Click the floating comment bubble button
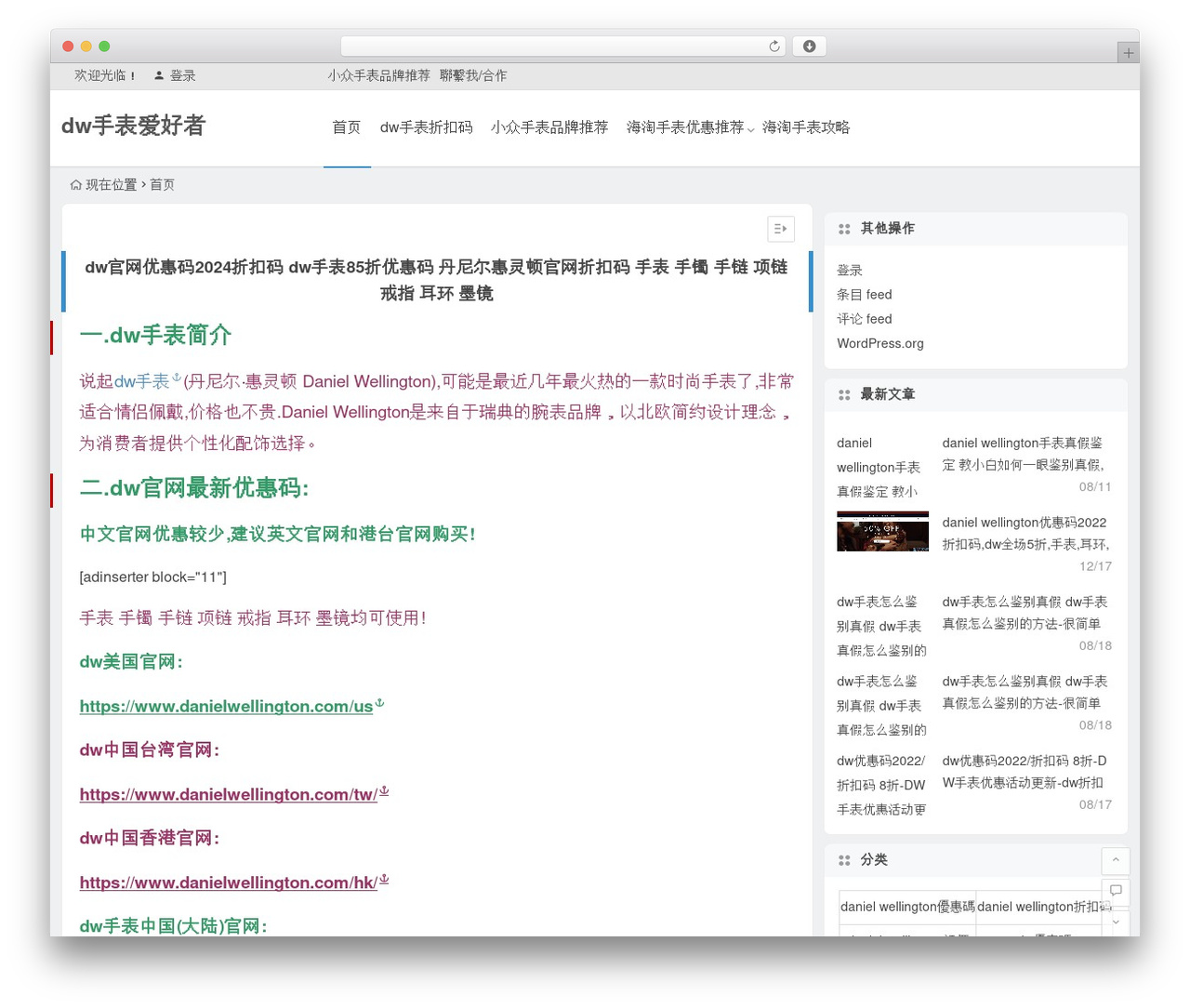Image resolution: width=1190 pixels, height=1008 pixels. [x=1116, y=891]
